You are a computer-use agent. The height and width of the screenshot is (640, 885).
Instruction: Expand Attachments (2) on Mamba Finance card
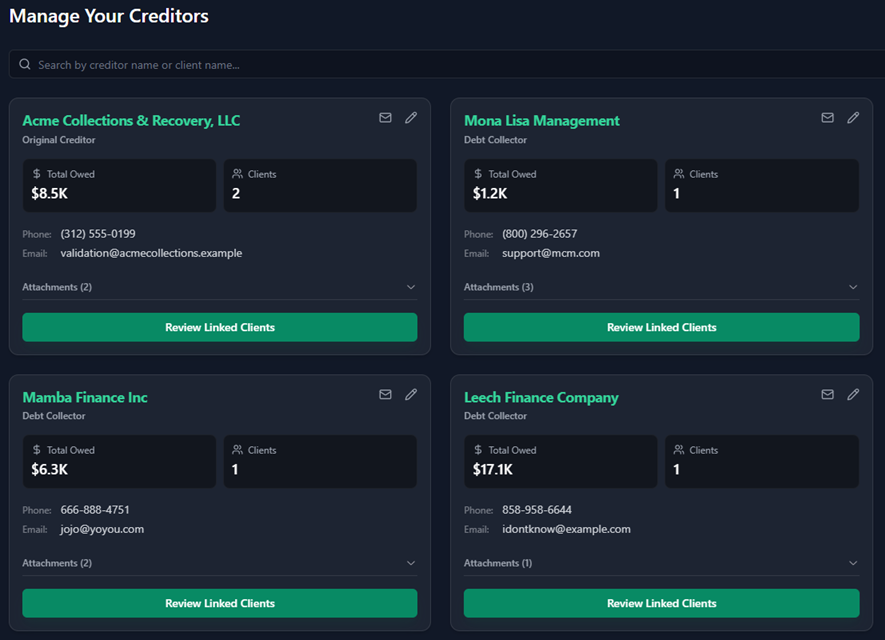pos(219,563)
